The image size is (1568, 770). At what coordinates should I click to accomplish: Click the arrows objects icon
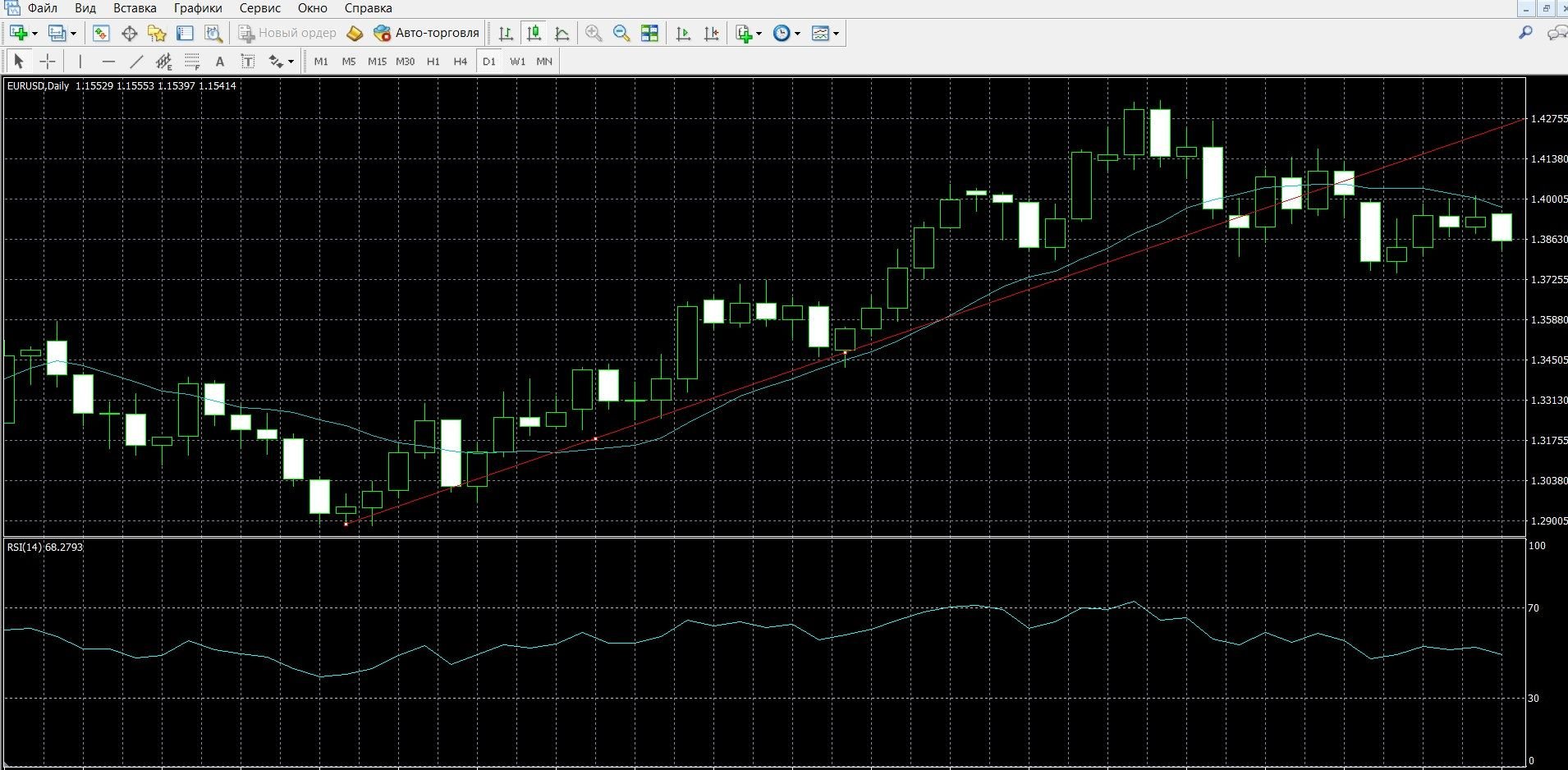(x=276, y=62)
